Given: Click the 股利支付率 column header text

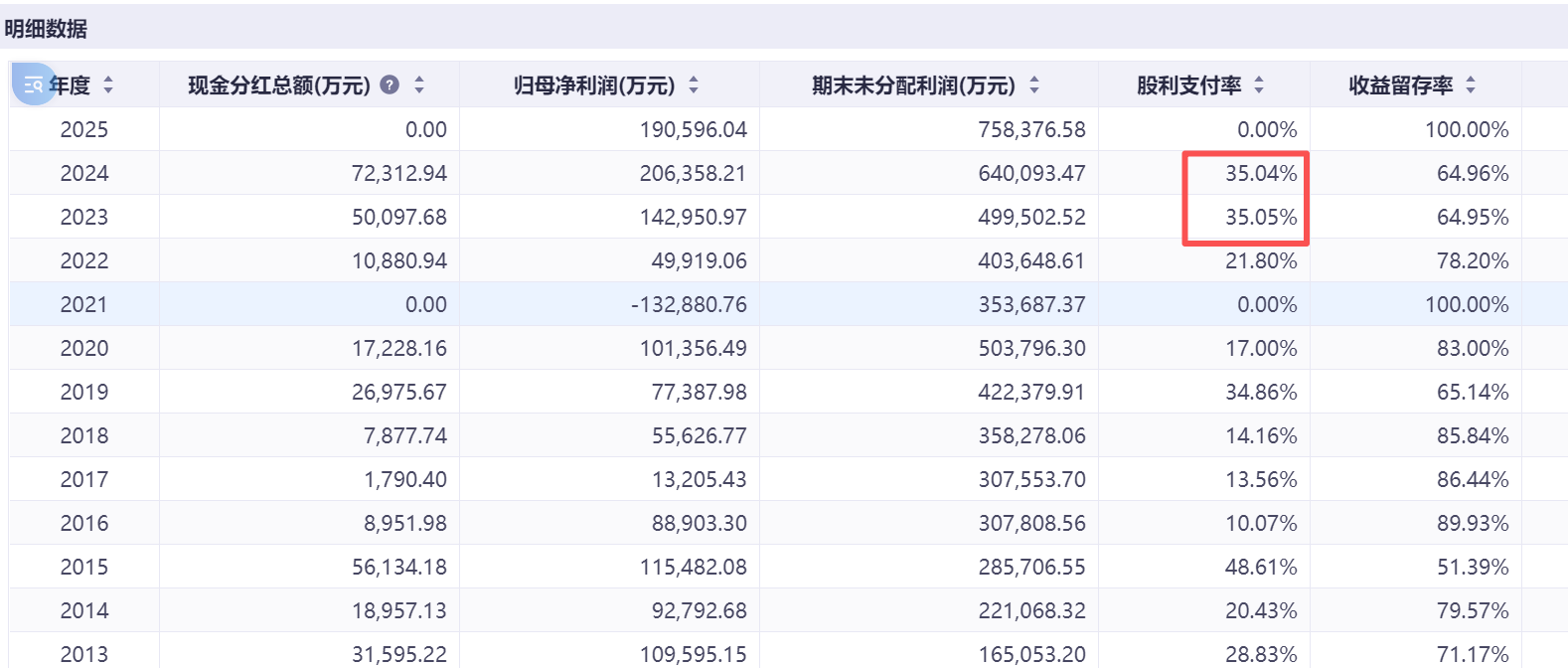Looking at the screenshot, I should click(1188, 85).
